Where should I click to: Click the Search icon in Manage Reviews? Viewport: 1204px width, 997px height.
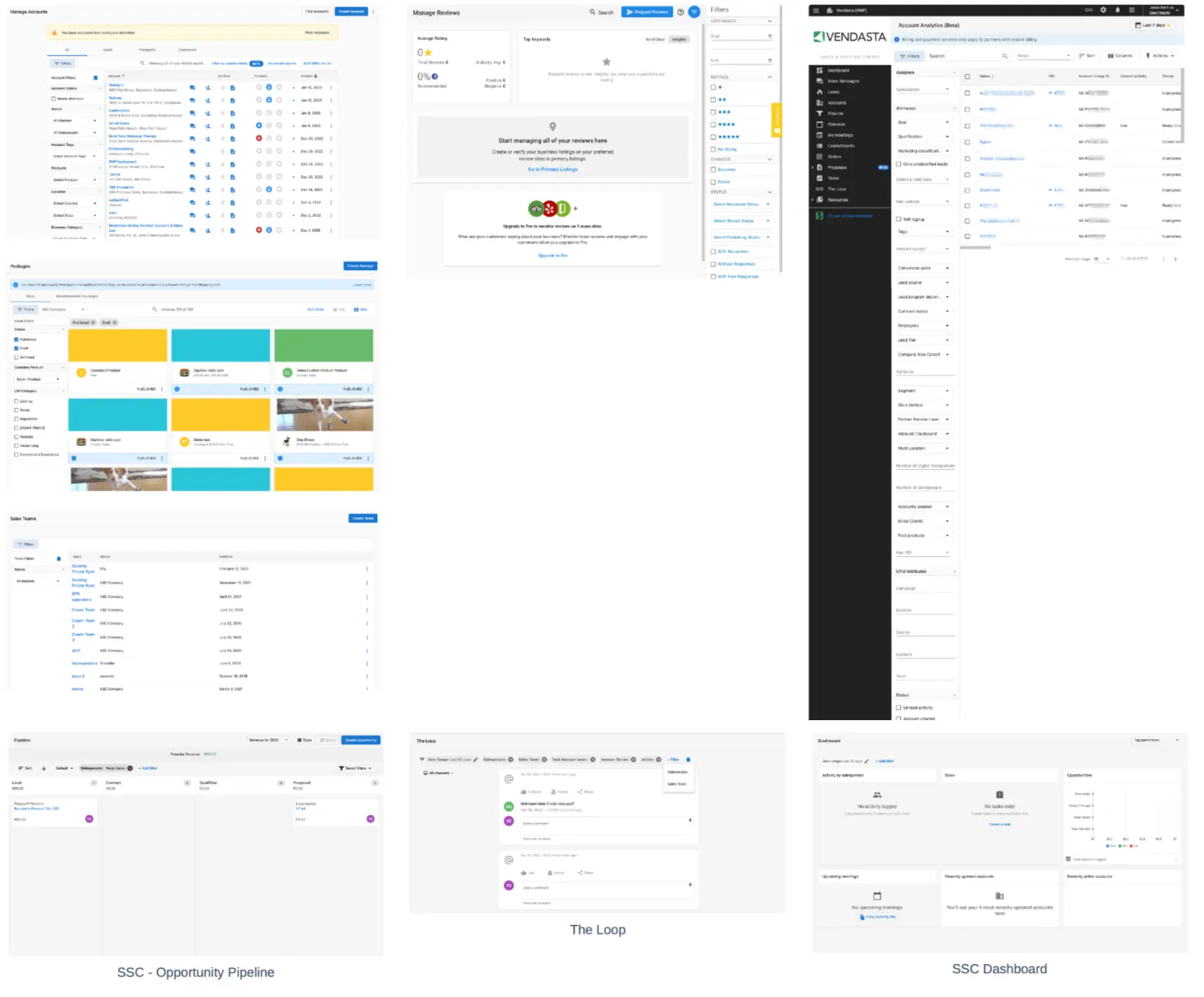click(x=594, y=12)
